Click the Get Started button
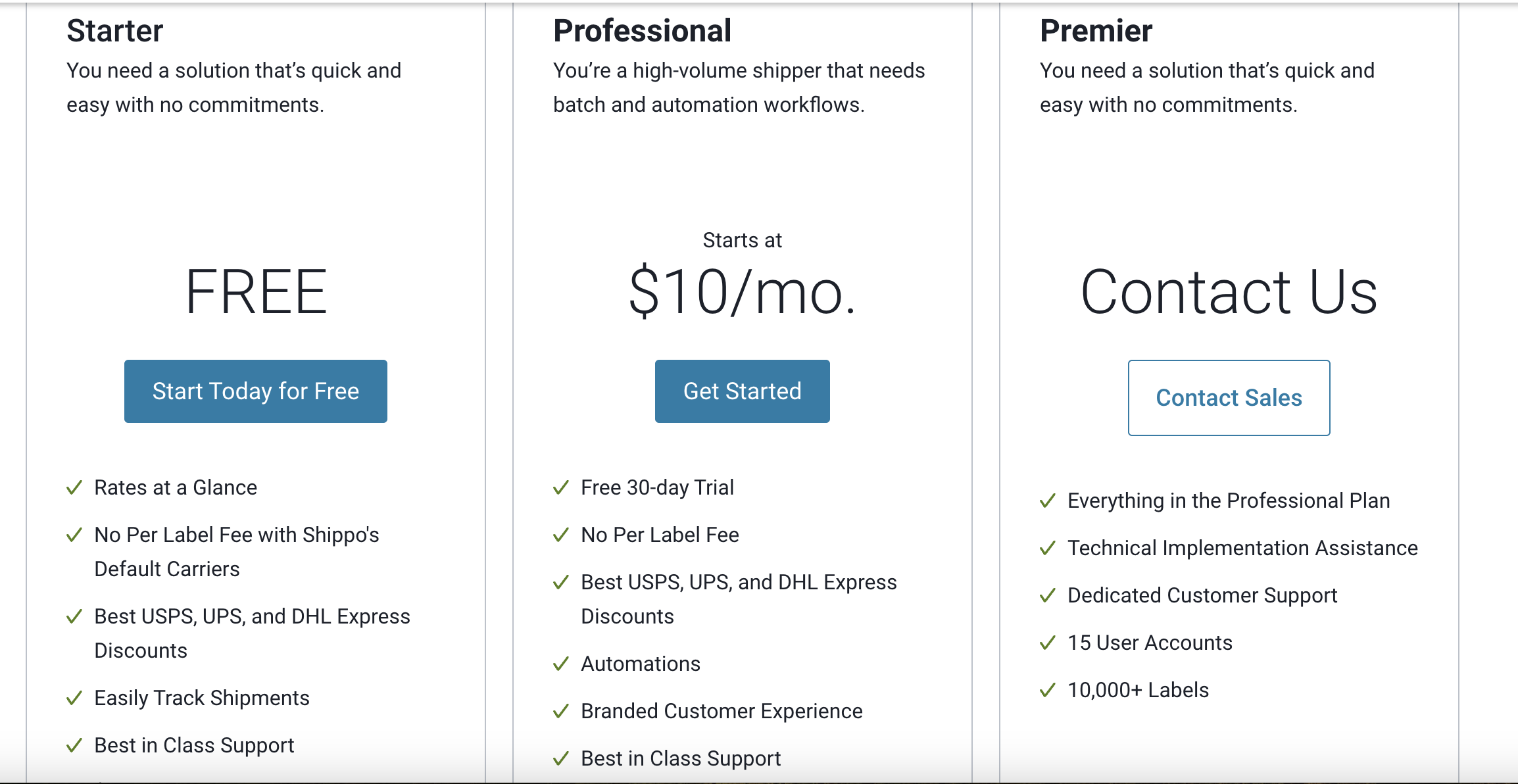The image size is (1518, 784). pos(742,391)
